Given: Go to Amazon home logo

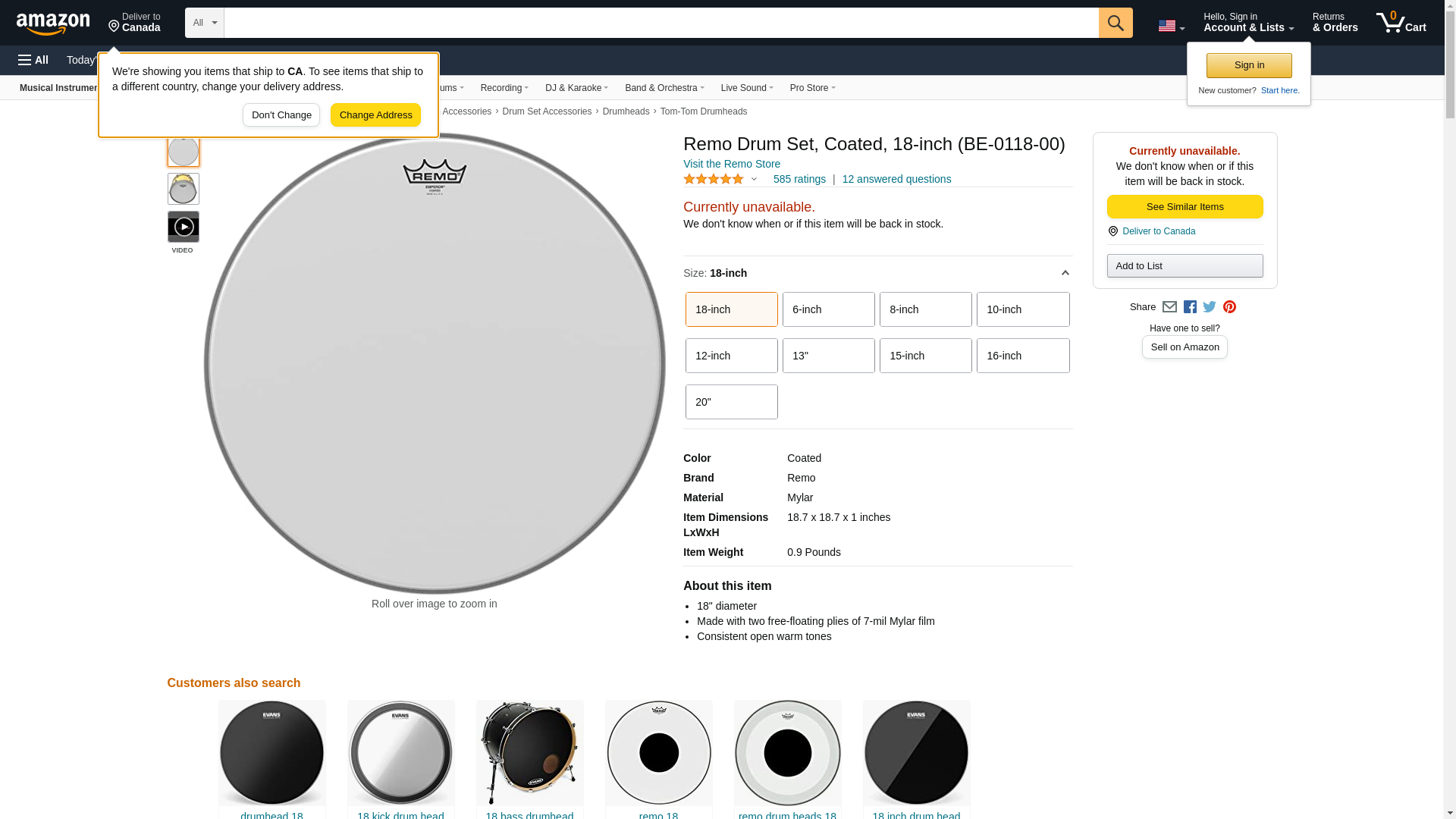Looking at the screenshot, I should [x=53, y=24].
